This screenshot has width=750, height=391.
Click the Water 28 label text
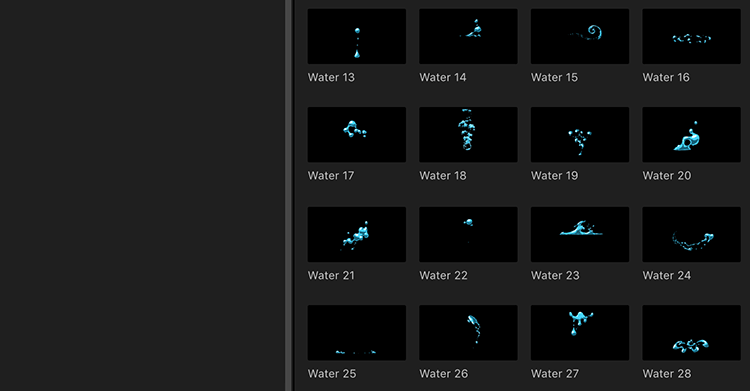[x=667, y=374]
